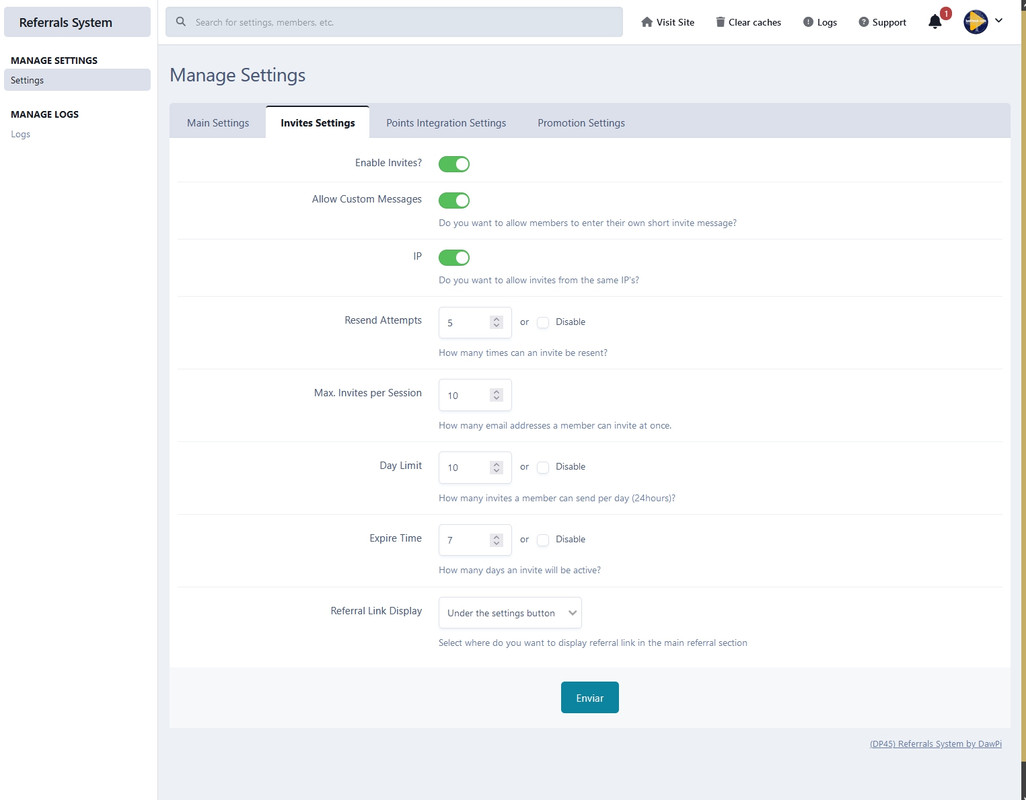This screenshot has height=800, width=1026.
Task: Click the Expire Time number field
Action: coord(475,540)
